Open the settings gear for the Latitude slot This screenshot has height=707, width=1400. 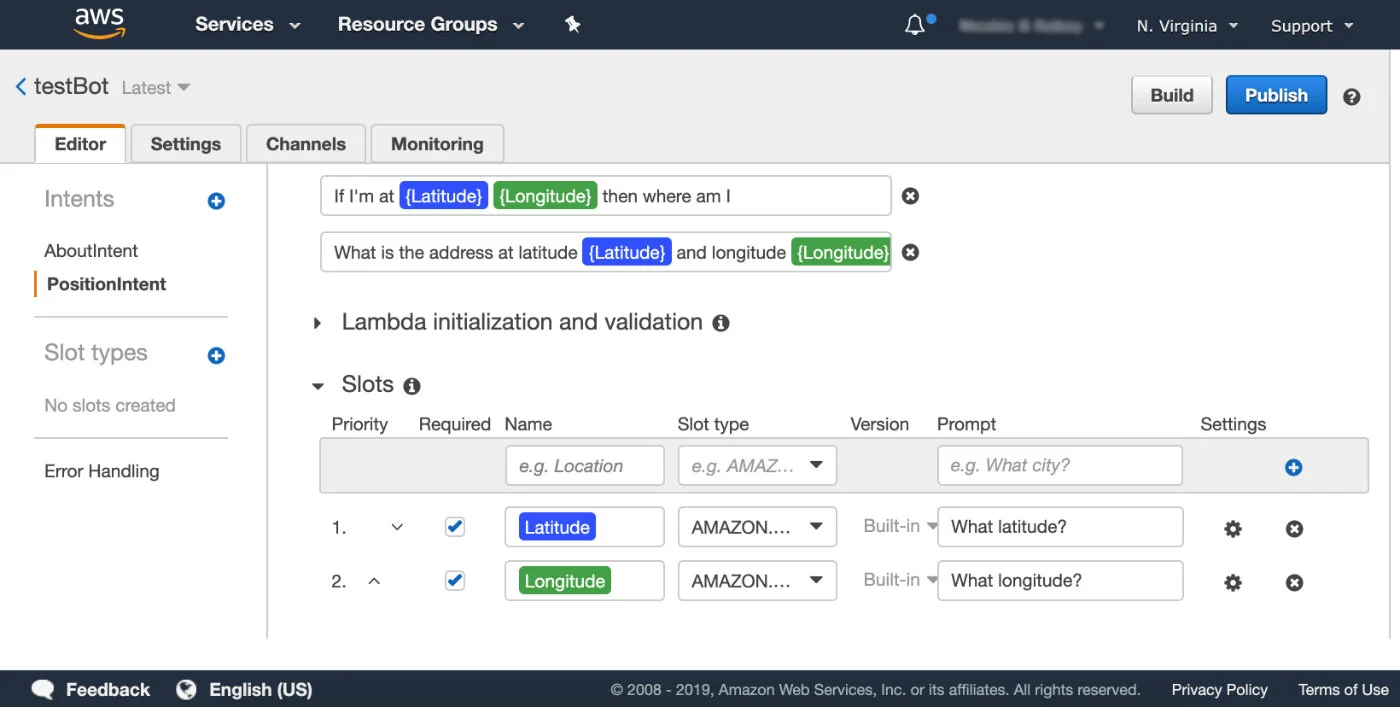coord(1232,528)
